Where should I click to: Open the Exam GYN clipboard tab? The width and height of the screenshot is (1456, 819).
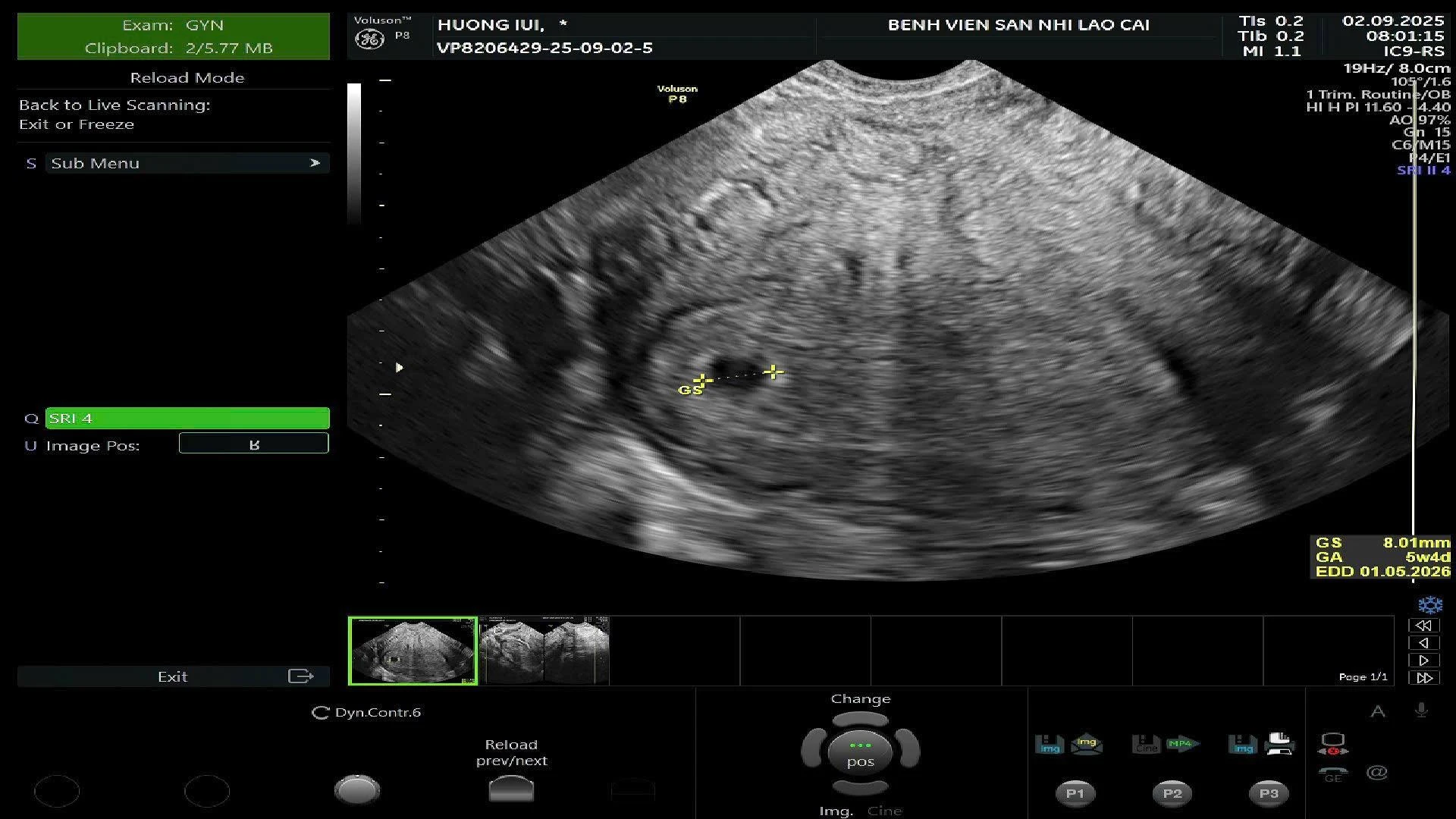pyautogui.click(x=174, y=36)
